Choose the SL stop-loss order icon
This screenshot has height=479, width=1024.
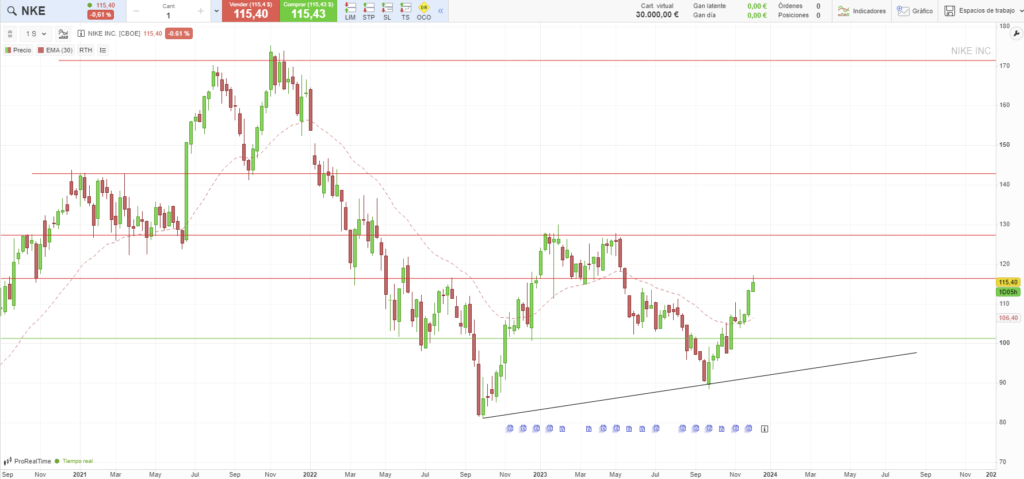(387, 11)
